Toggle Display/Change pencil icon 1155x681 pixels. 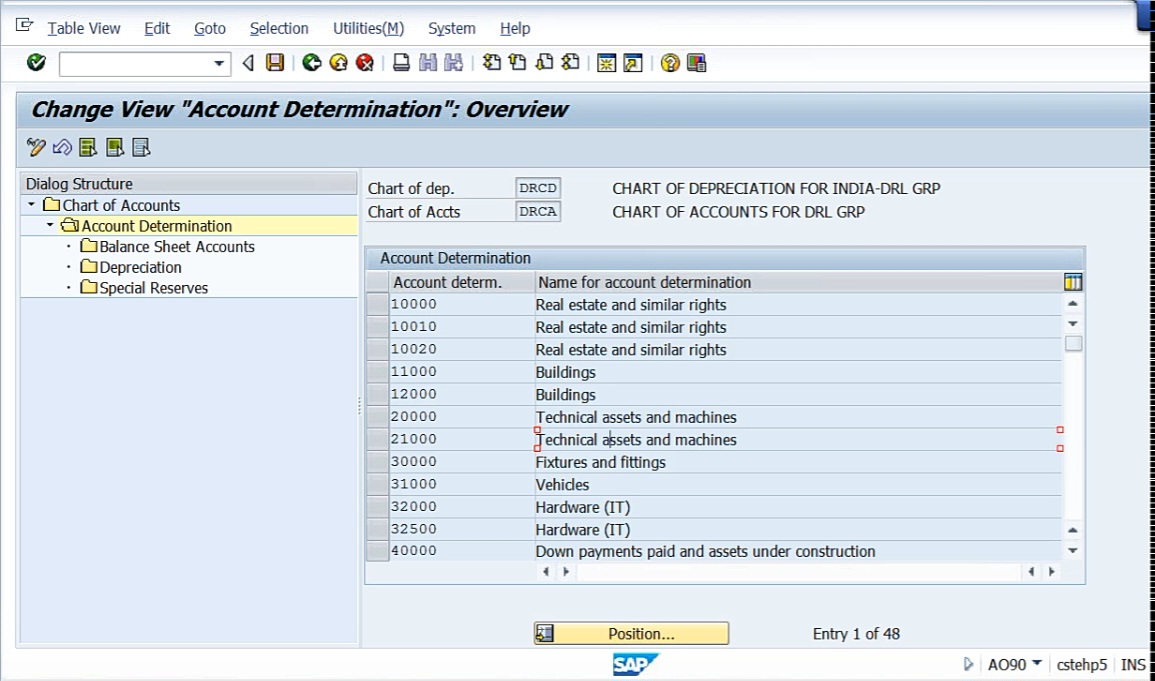(35, 147)
